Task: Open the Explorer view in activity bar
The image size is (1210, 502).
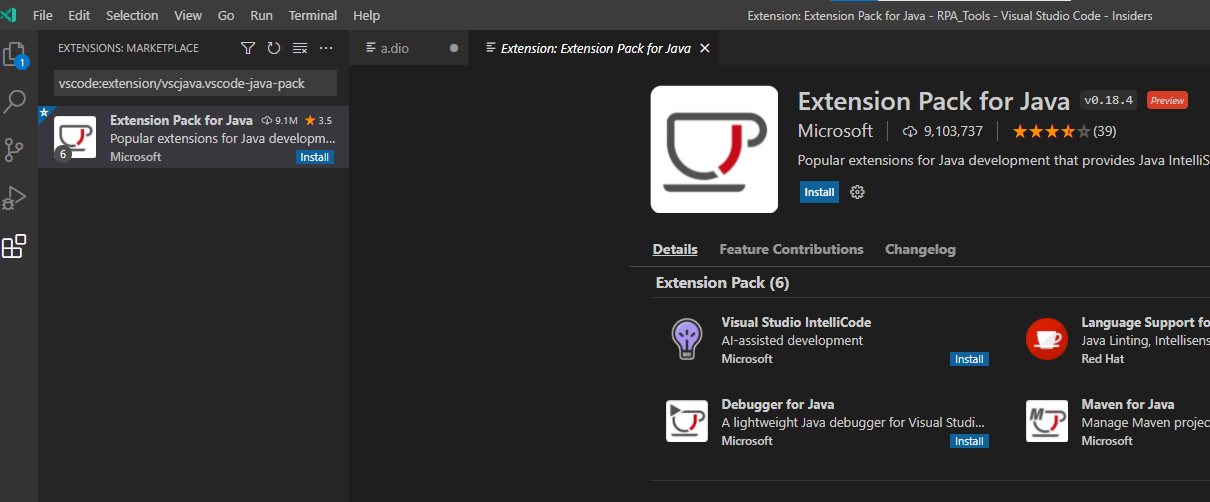Action: (15, 55)
